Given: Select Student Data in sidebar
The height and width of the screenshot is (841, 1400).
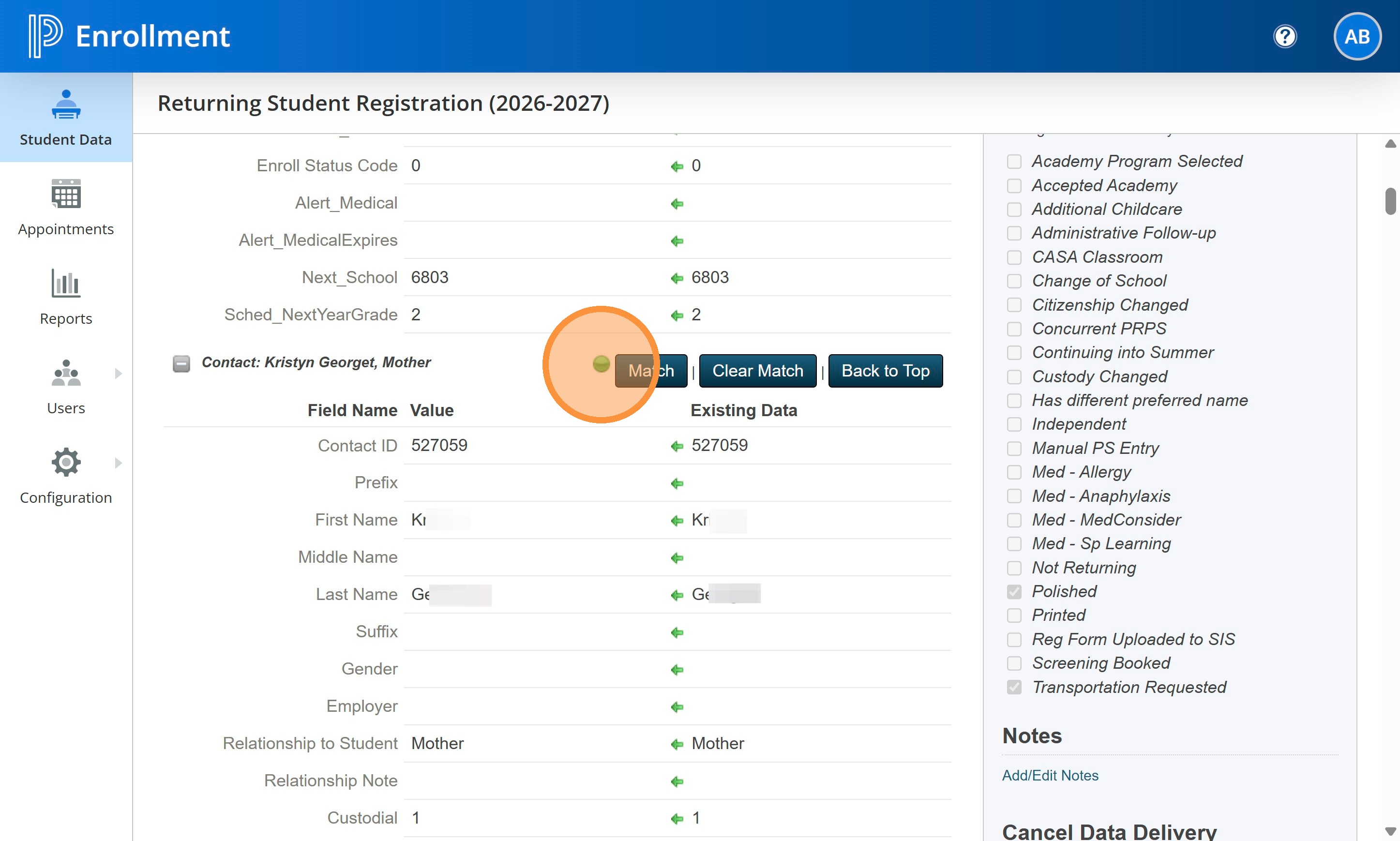Looking at the screenshot, I should 66,117.
